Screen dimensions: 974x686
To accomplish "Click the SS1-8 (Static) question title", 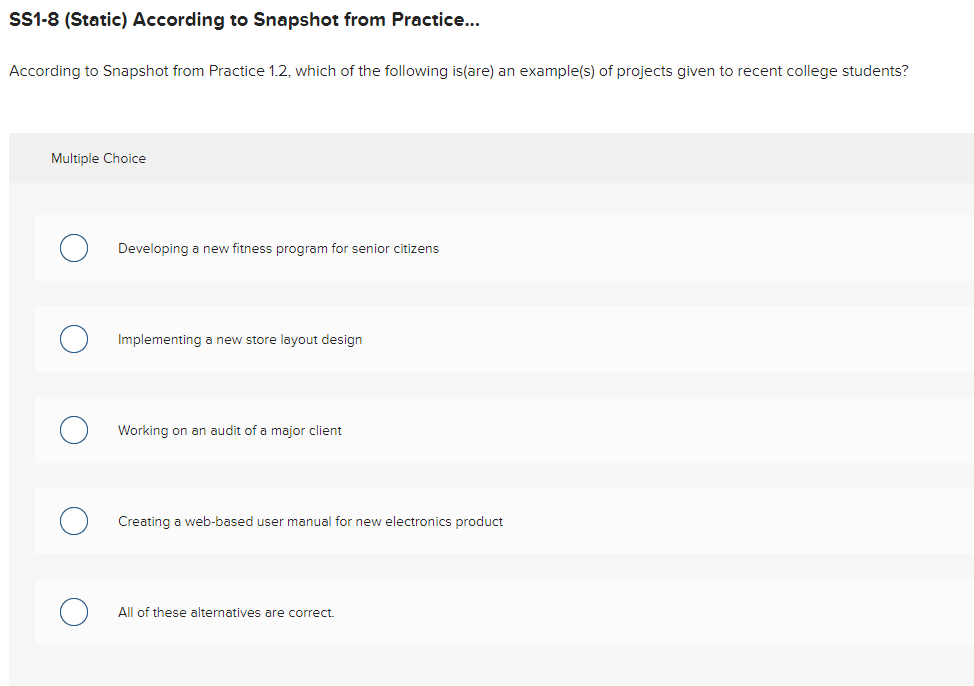I will click(x=243, y=19).
